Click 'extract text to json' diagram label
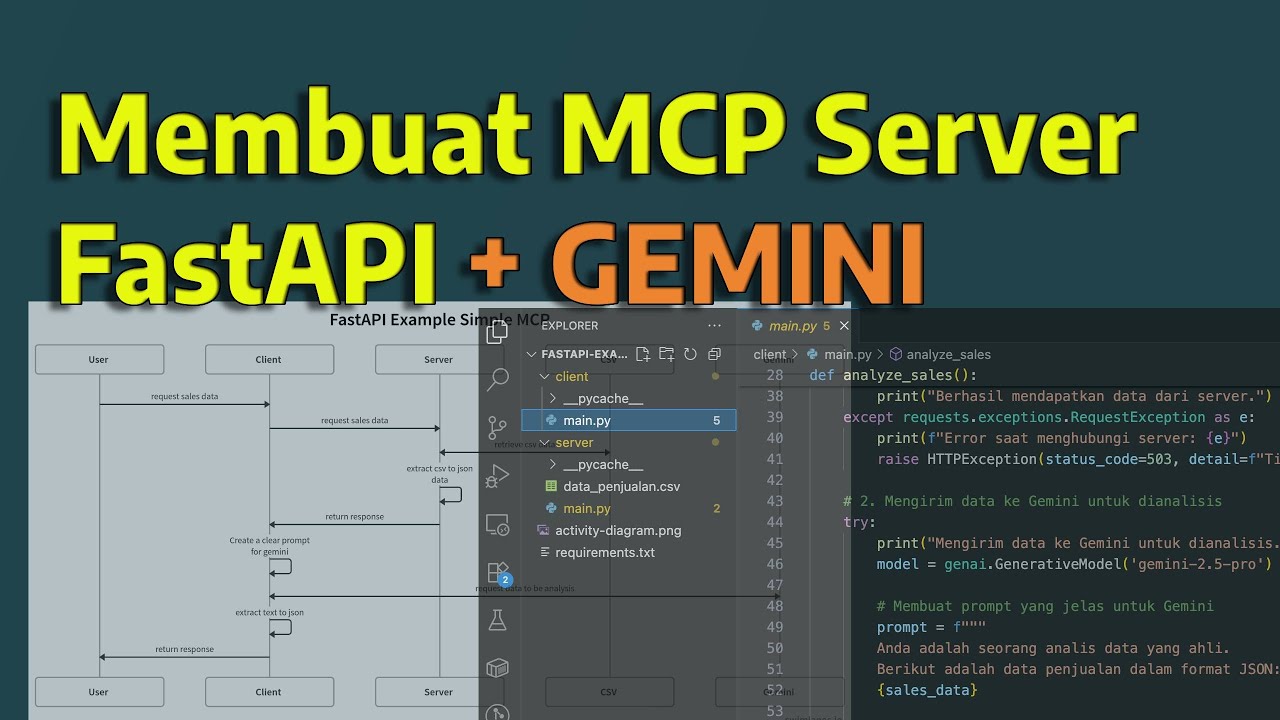 (269, 612)
